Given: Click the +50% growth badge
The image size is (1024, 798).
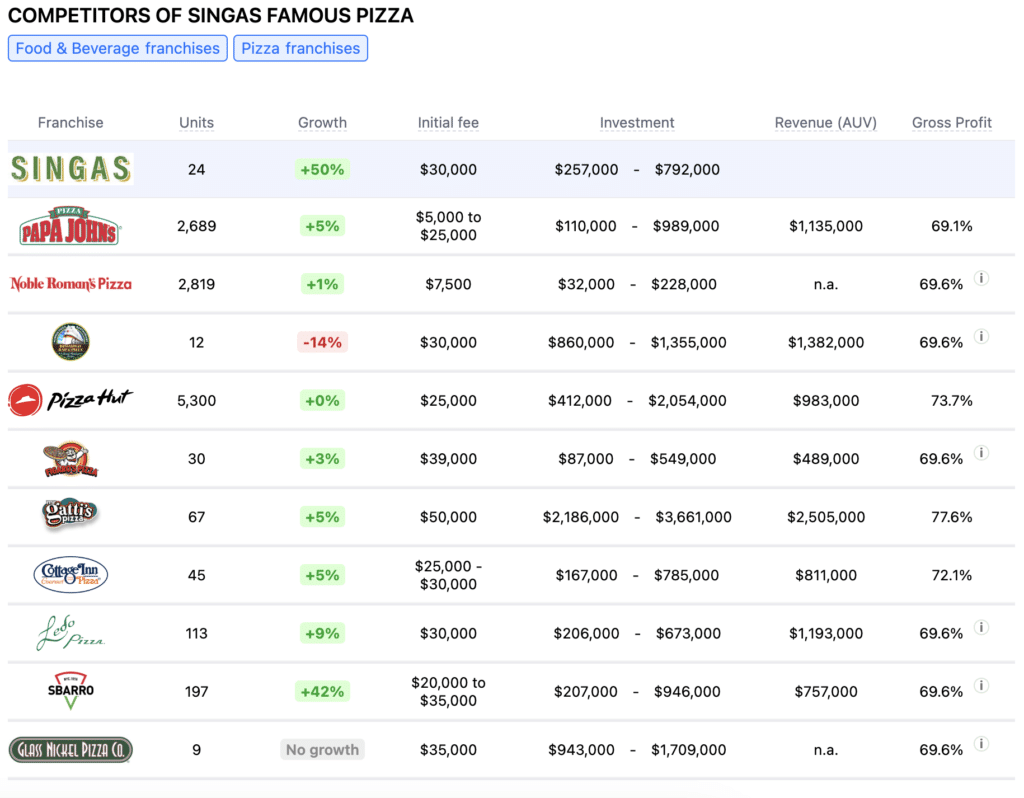Looking at the screenshot, I should [322, 170].
